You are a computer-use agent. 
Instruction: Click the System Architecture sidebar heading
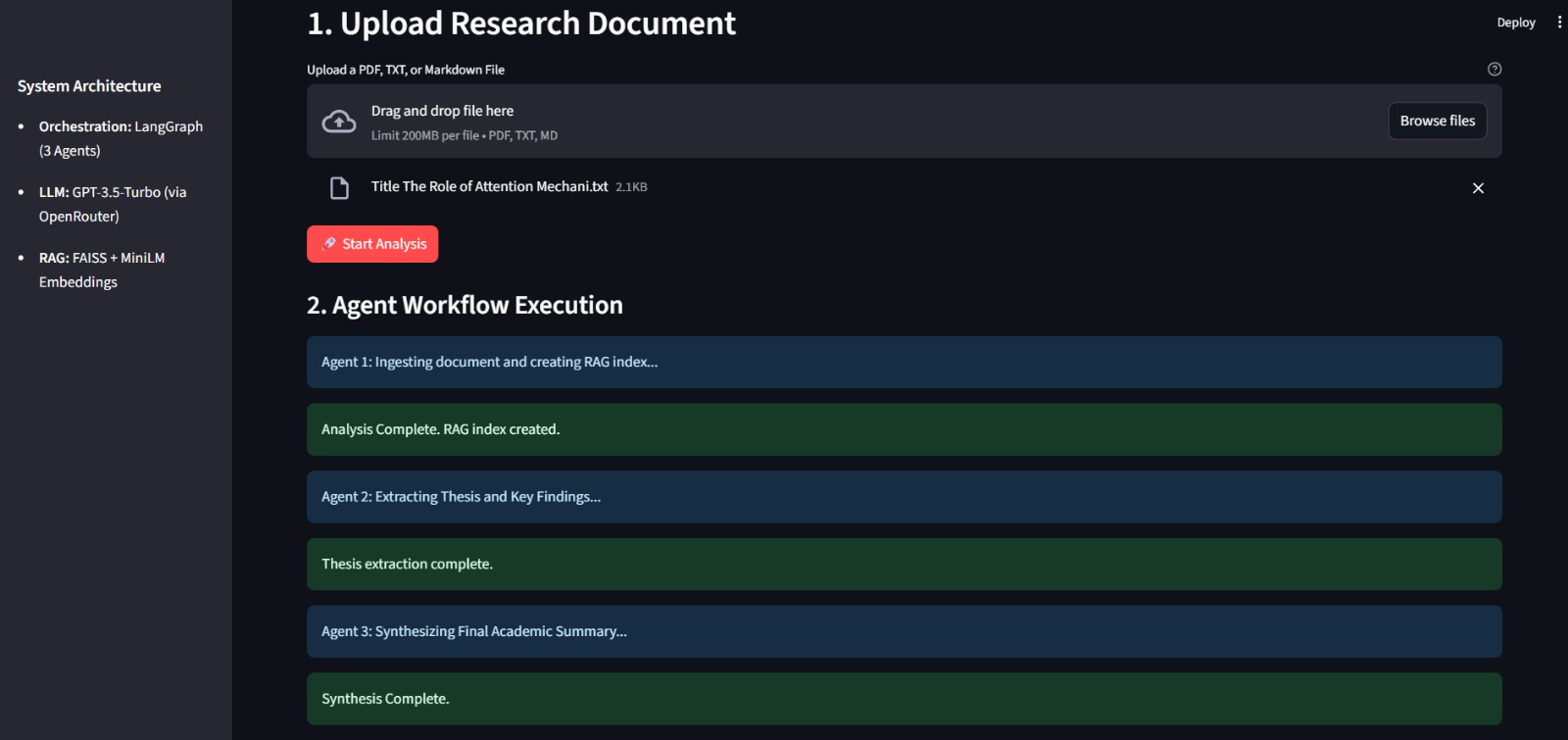[89, 86]
